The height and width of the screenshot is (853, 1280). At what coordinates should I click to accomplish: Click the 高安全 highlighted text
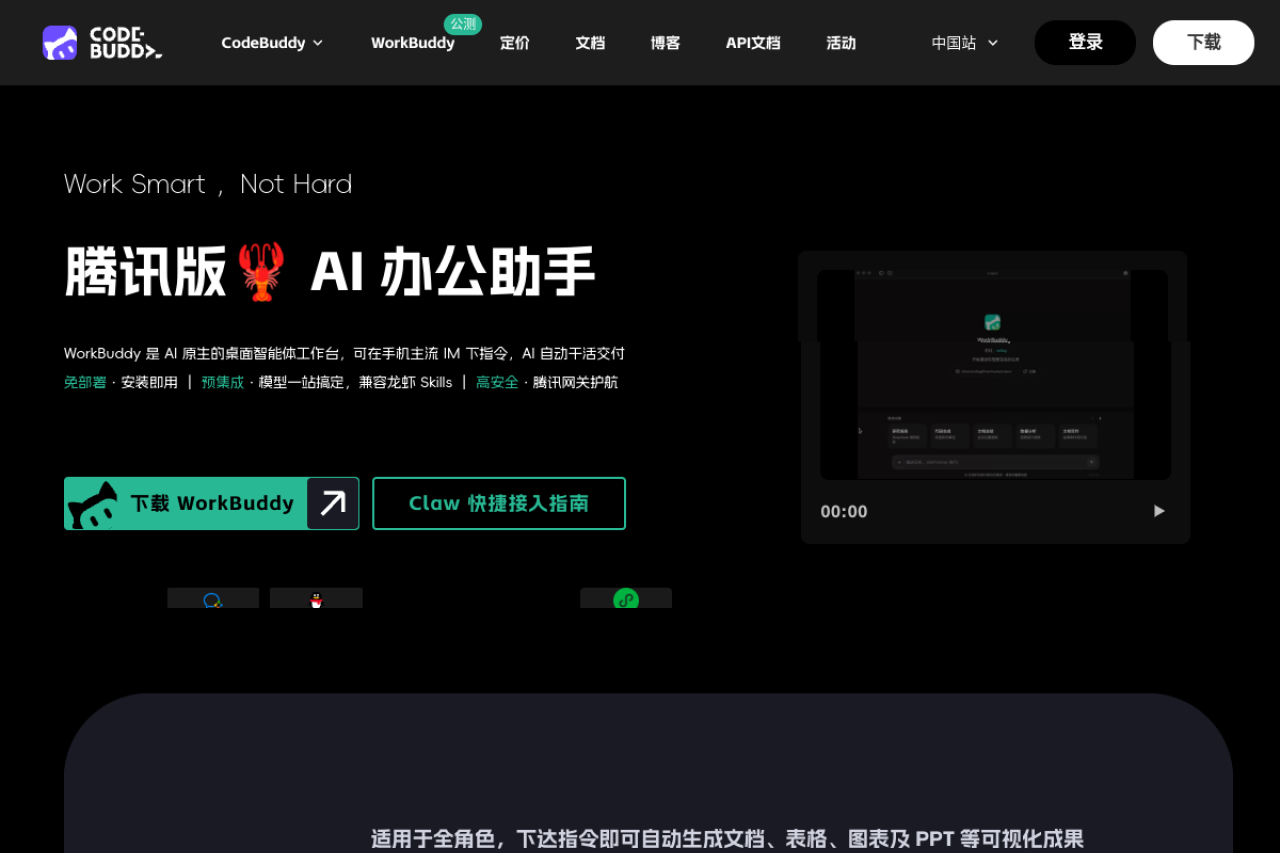tap(497, 382)
